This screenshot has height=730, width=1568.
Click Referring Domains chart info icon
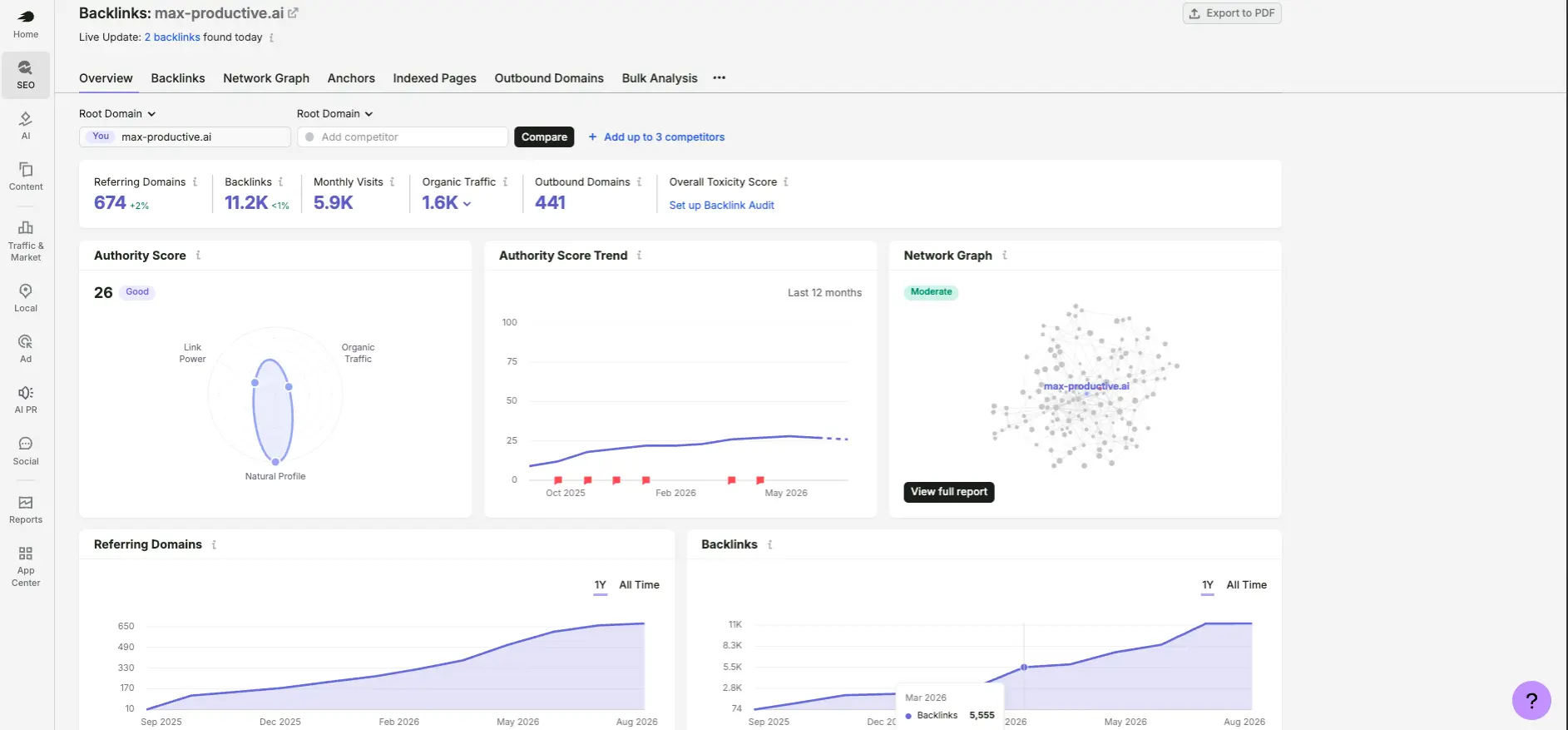tap(214, 544)
